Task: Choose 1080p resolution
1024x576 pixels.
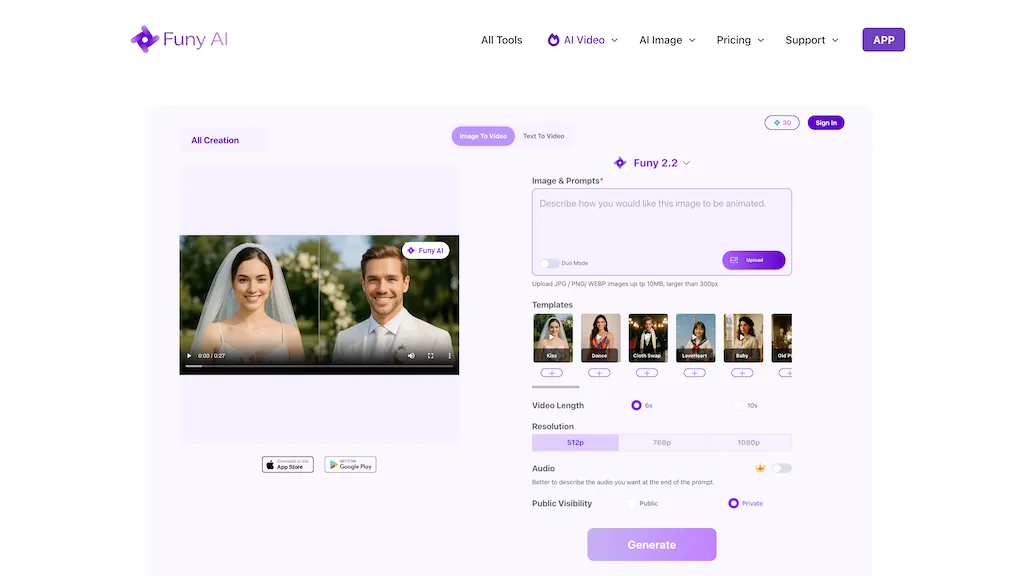Action: (748, 443)
